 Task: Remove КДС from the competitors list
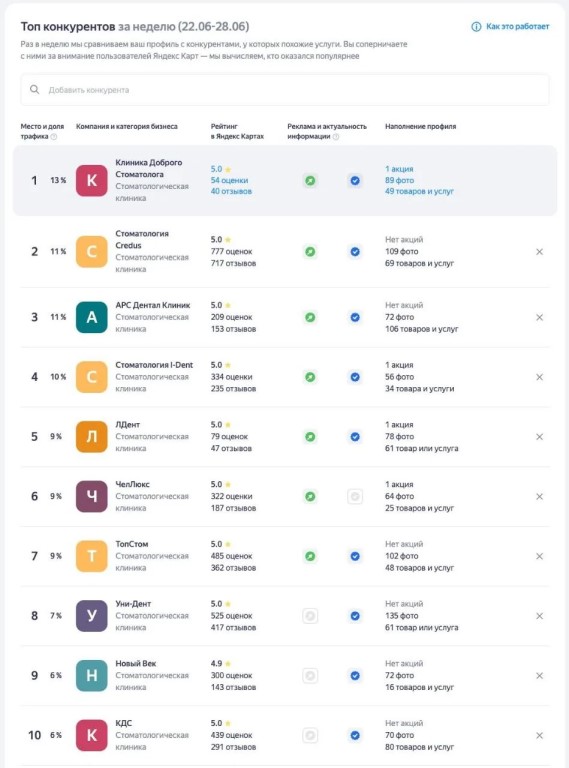(539, 736)
